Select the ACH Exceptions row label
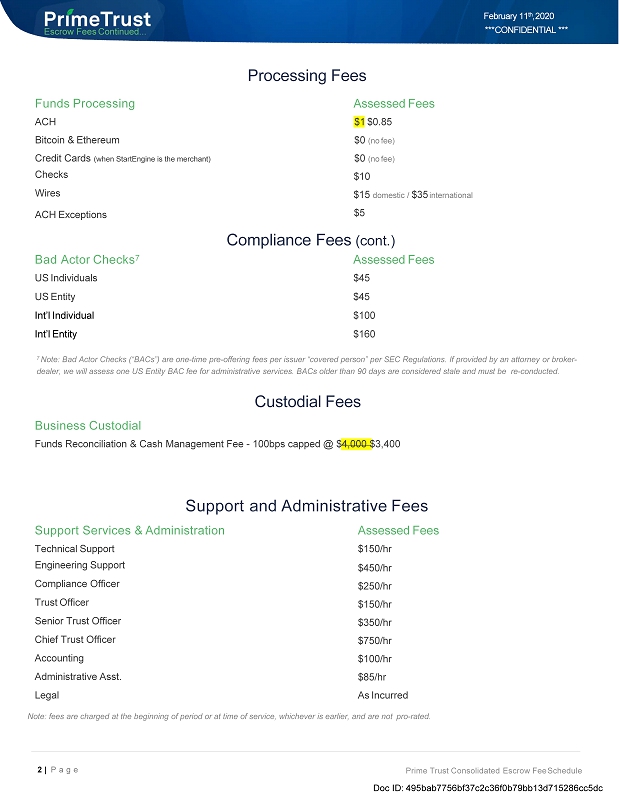The image size is (619, 800). coord(70,214)
